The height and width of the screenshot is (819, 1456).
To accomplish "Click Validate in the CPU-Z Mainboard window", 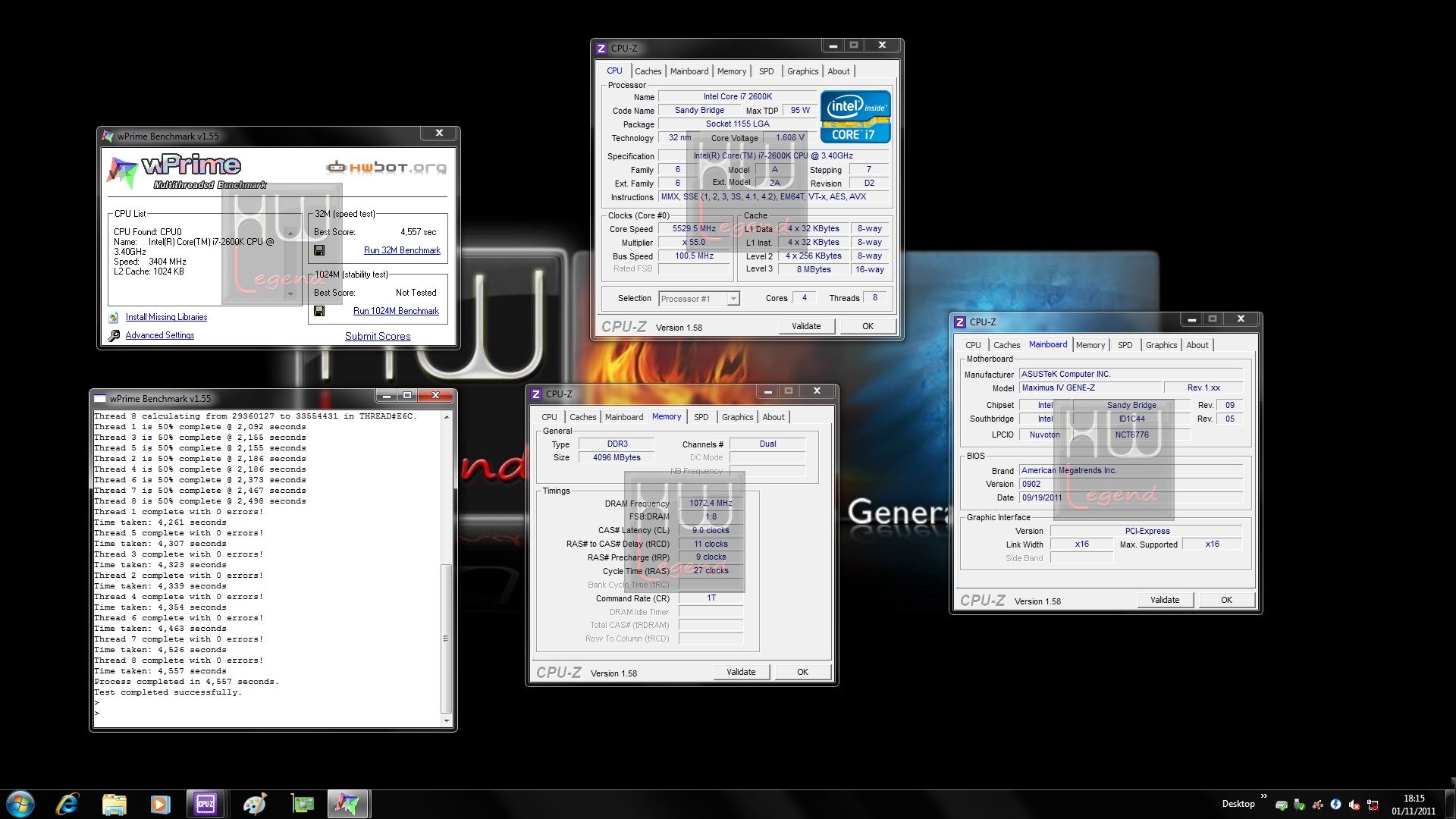I will (x=1165, y=600).
